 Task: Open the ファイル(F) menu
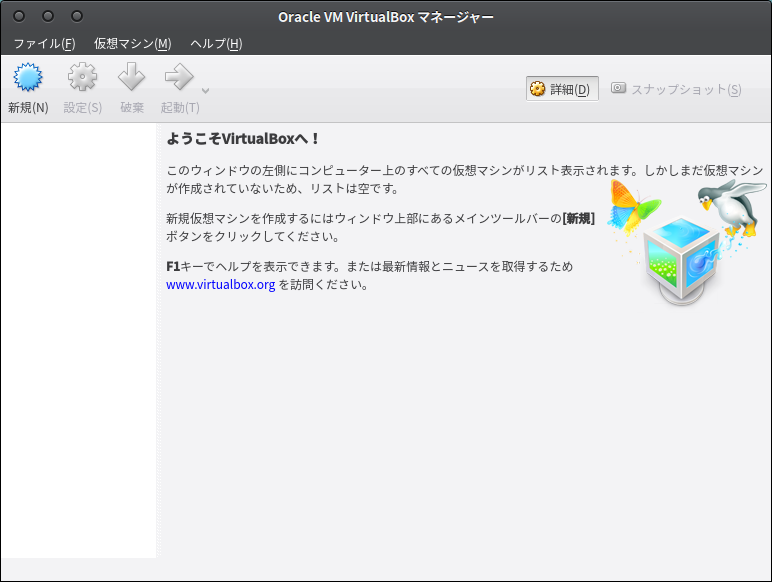[44, 43]
